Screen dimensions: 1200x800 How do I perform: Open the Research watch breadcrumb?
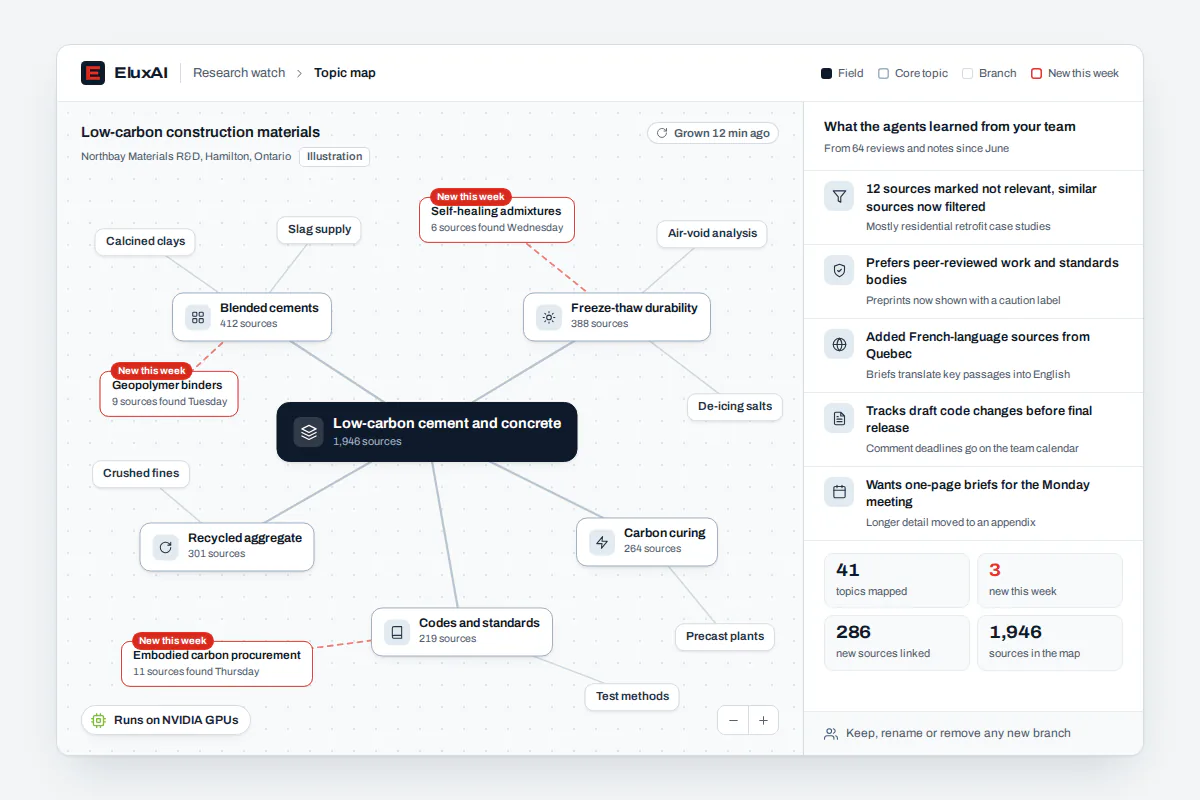tap(239, 73)
